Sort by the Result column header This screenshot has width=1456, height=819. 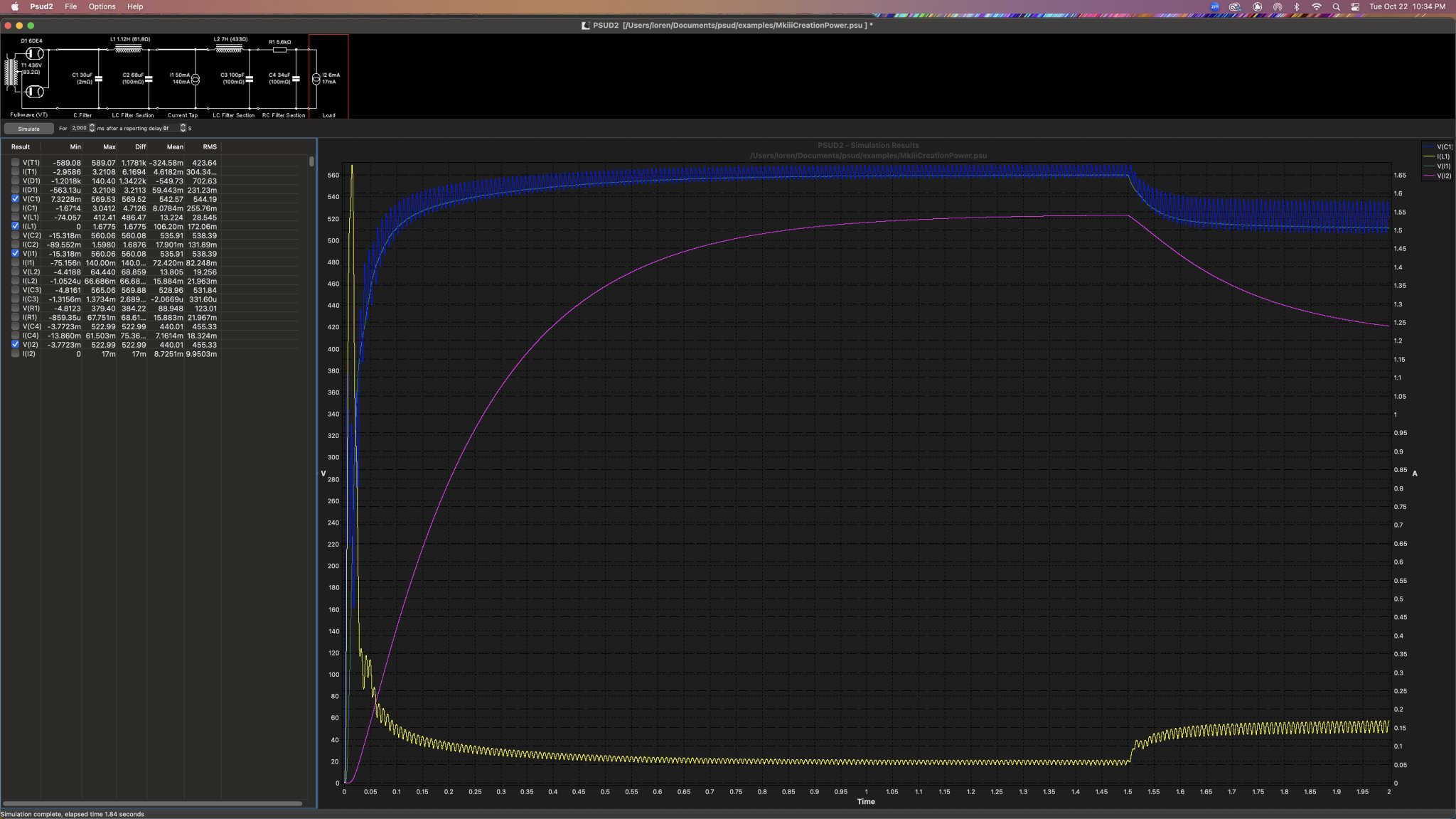21,147
